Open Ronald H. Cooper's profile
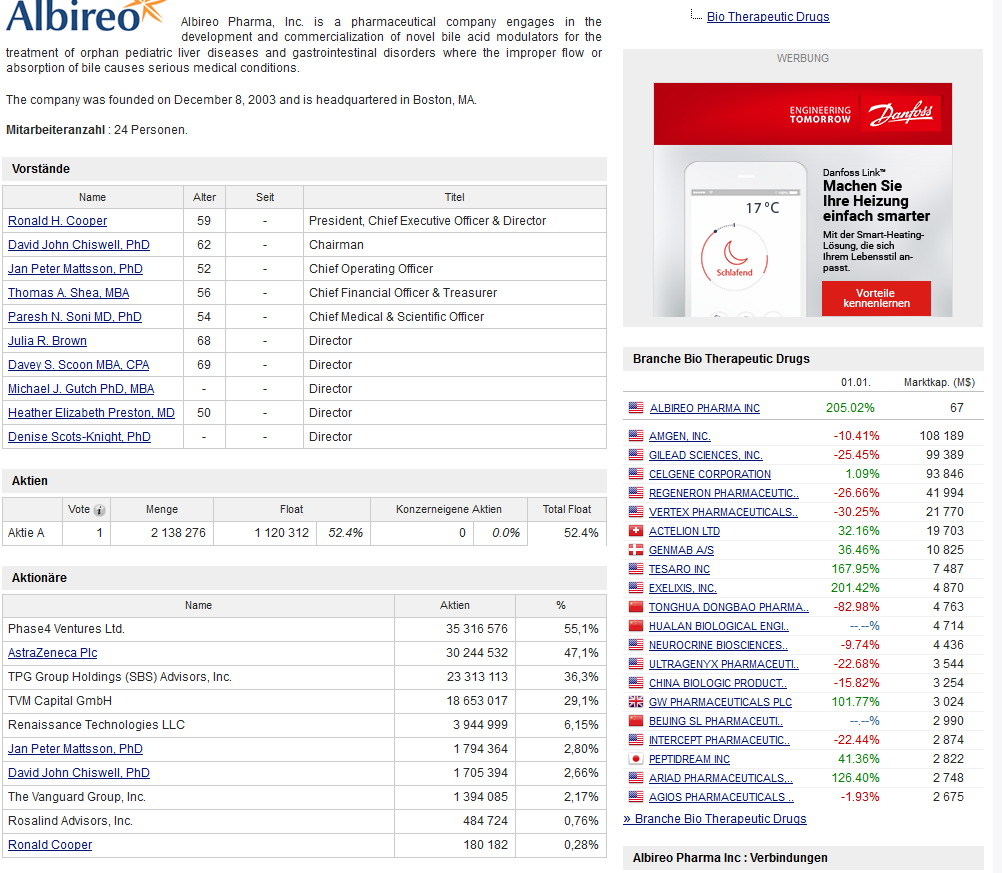This screenshot has height=873, width=1002. tap(58, 220)
